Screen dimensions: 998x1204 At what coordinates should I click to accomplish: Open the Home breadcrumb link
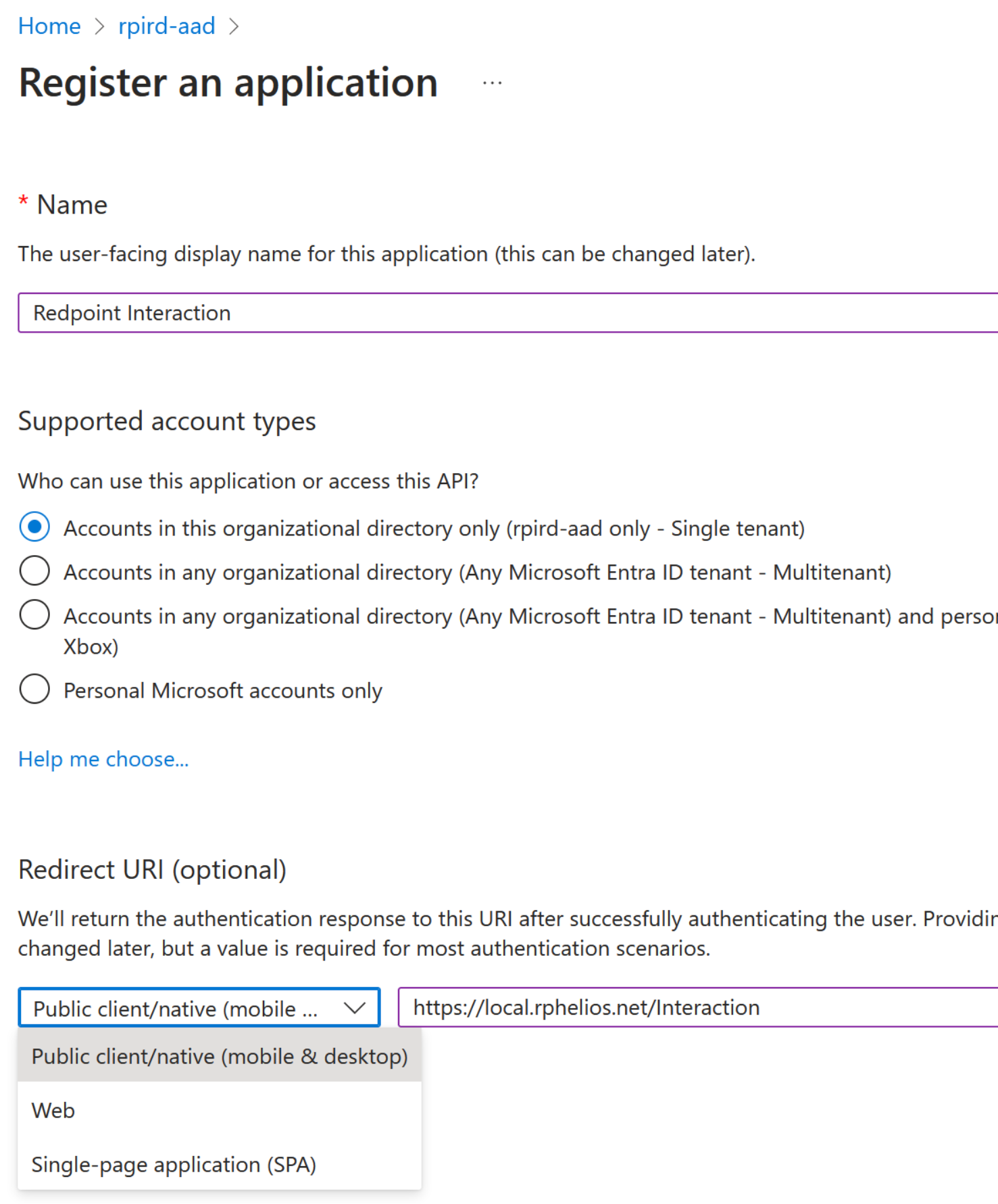pos(49,26)
